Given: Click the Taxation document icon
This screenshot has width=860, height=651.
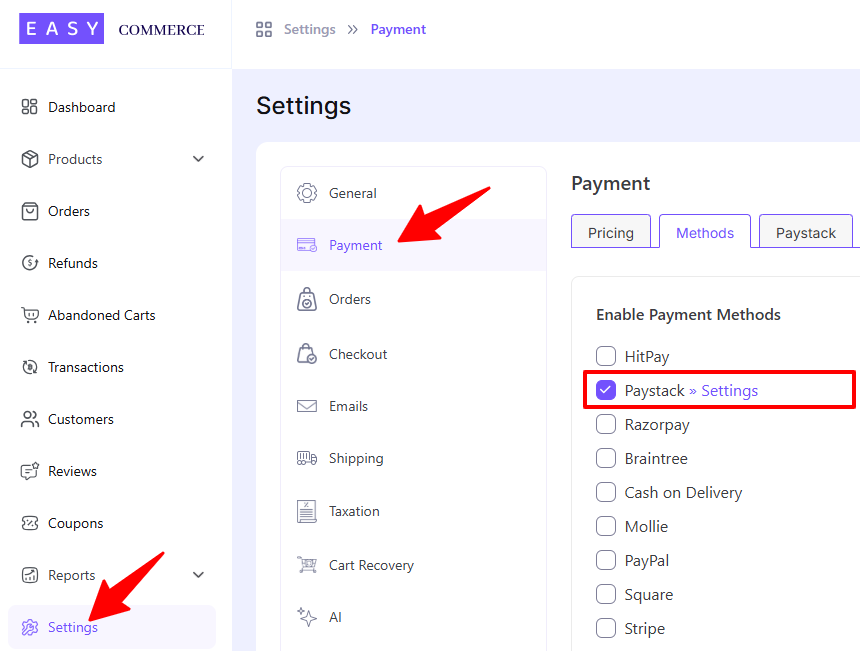Looking at the screenshot, I should click(x=307, y=511).
